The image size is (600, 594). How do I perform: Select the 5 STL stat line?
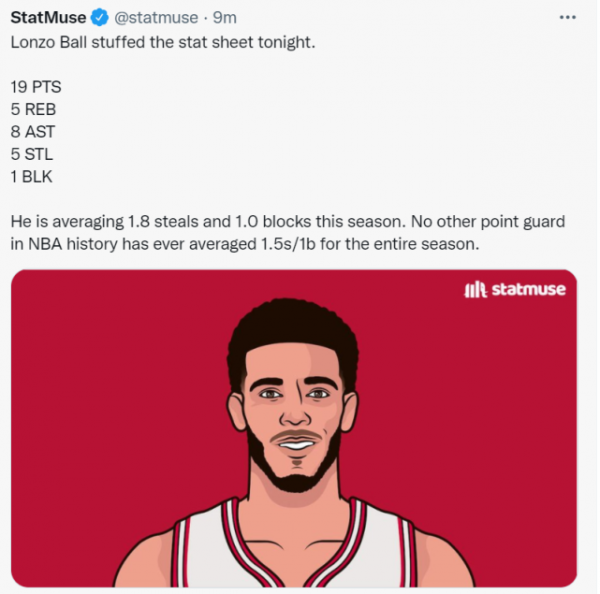click(32, 154)
